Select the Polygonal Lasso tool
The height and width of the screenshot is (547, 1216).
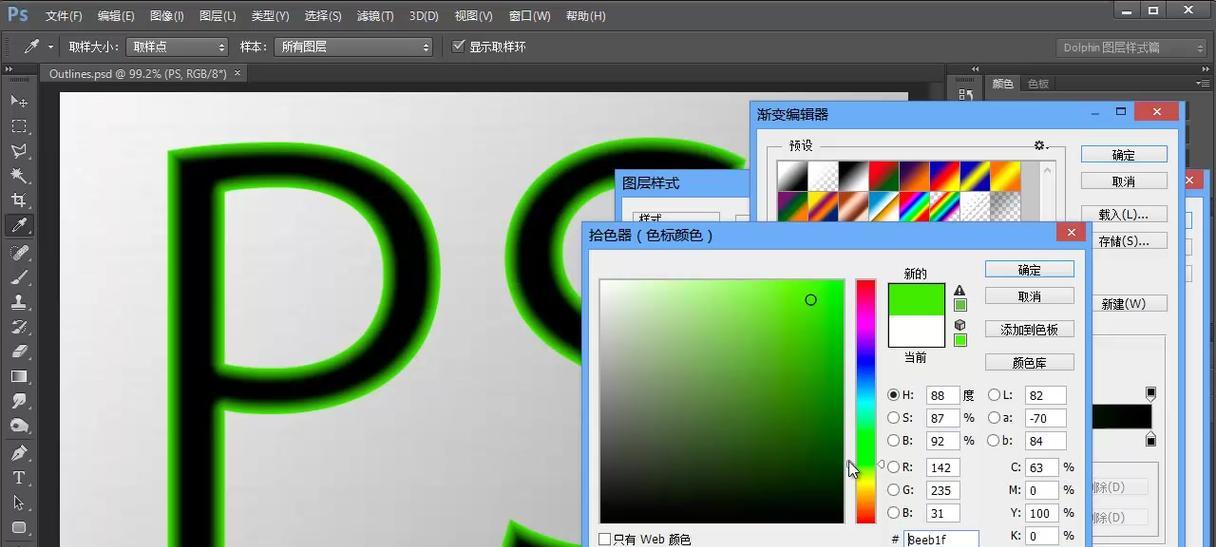point(19,151)
